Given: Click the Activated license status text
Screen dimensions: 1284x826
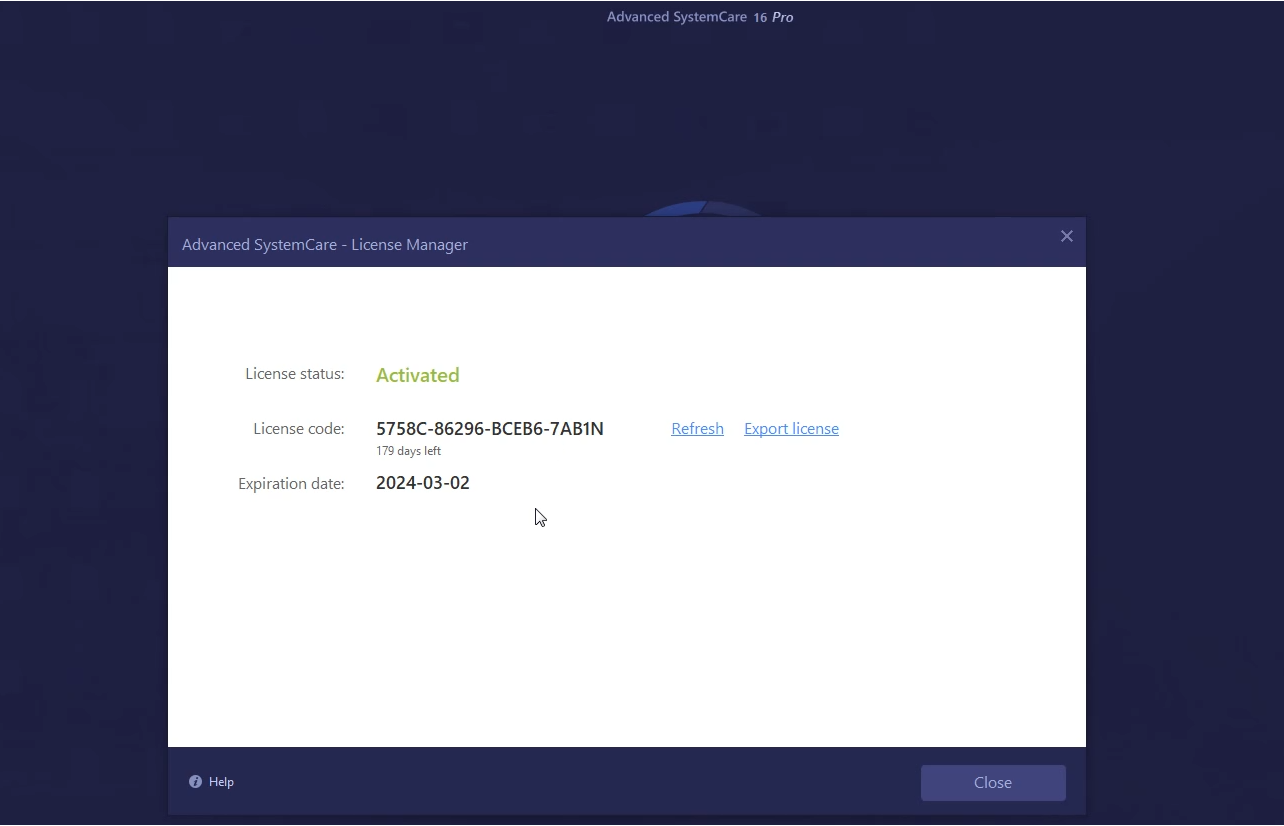Looking at the screenshot, I should point(418,375).
